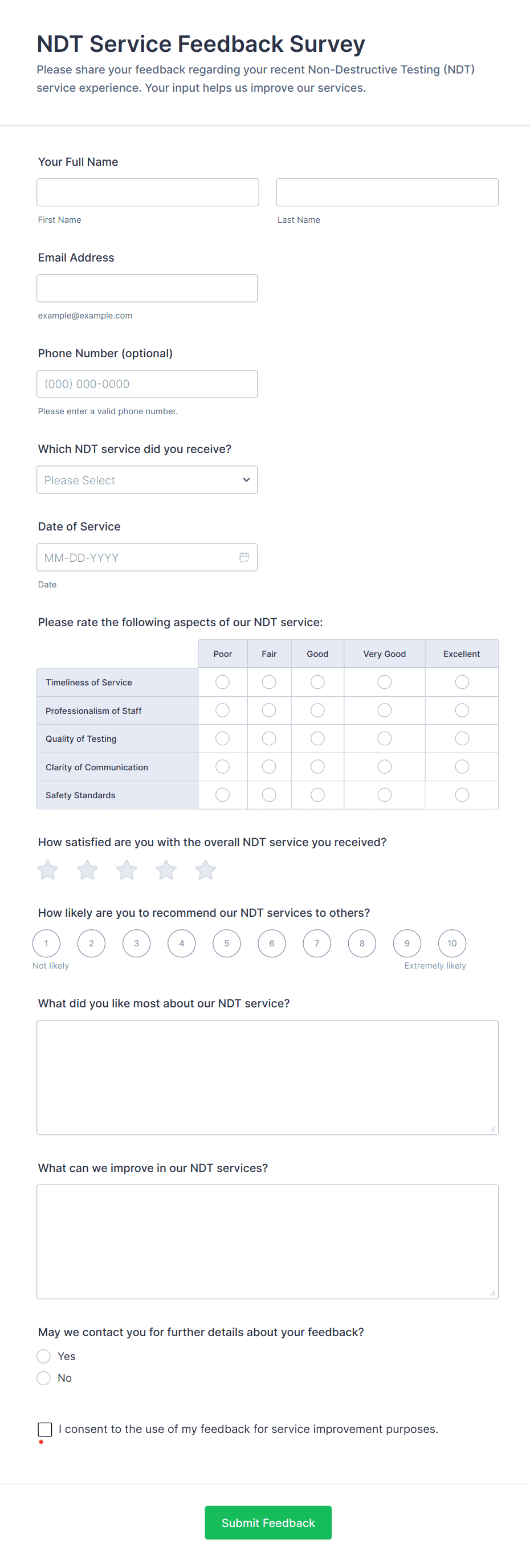530x1568 pixels.
Task: Submit Feedback with the green button
Action: [268, 1522]
